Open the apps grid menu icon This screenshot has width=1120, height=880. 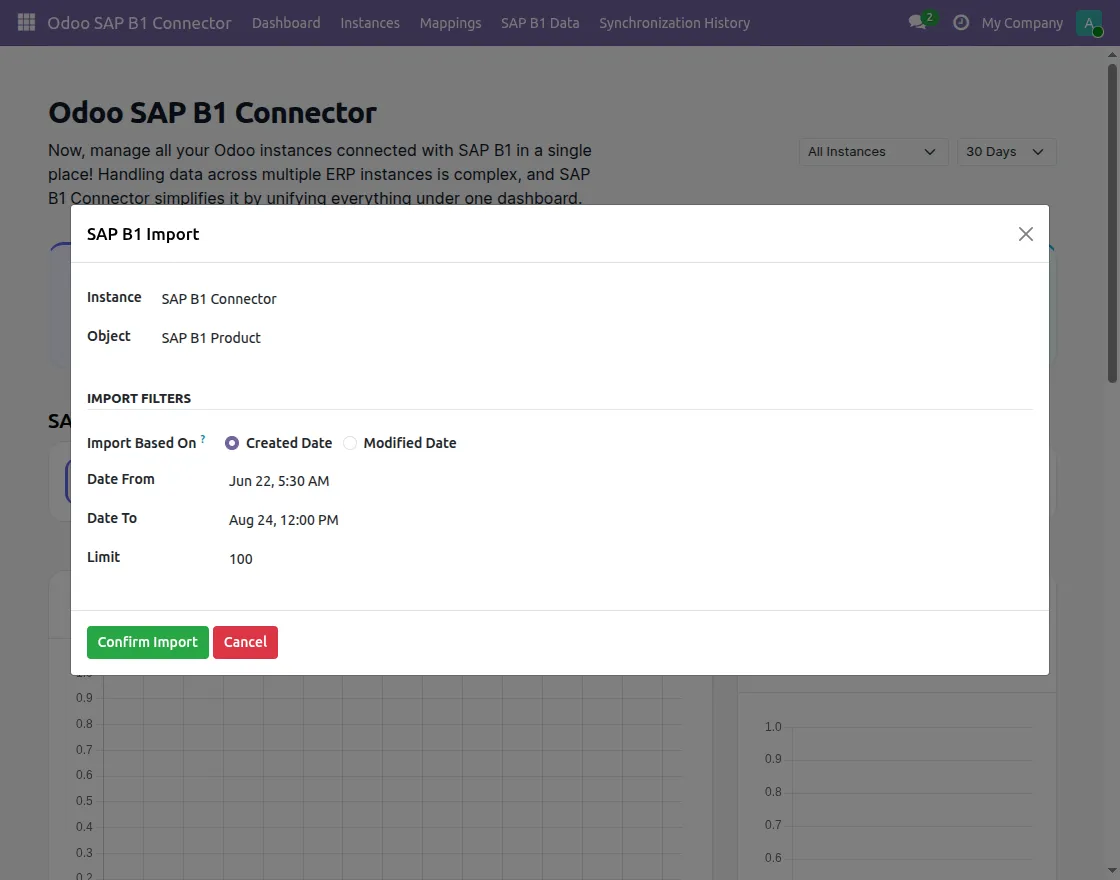pos(26,23)
